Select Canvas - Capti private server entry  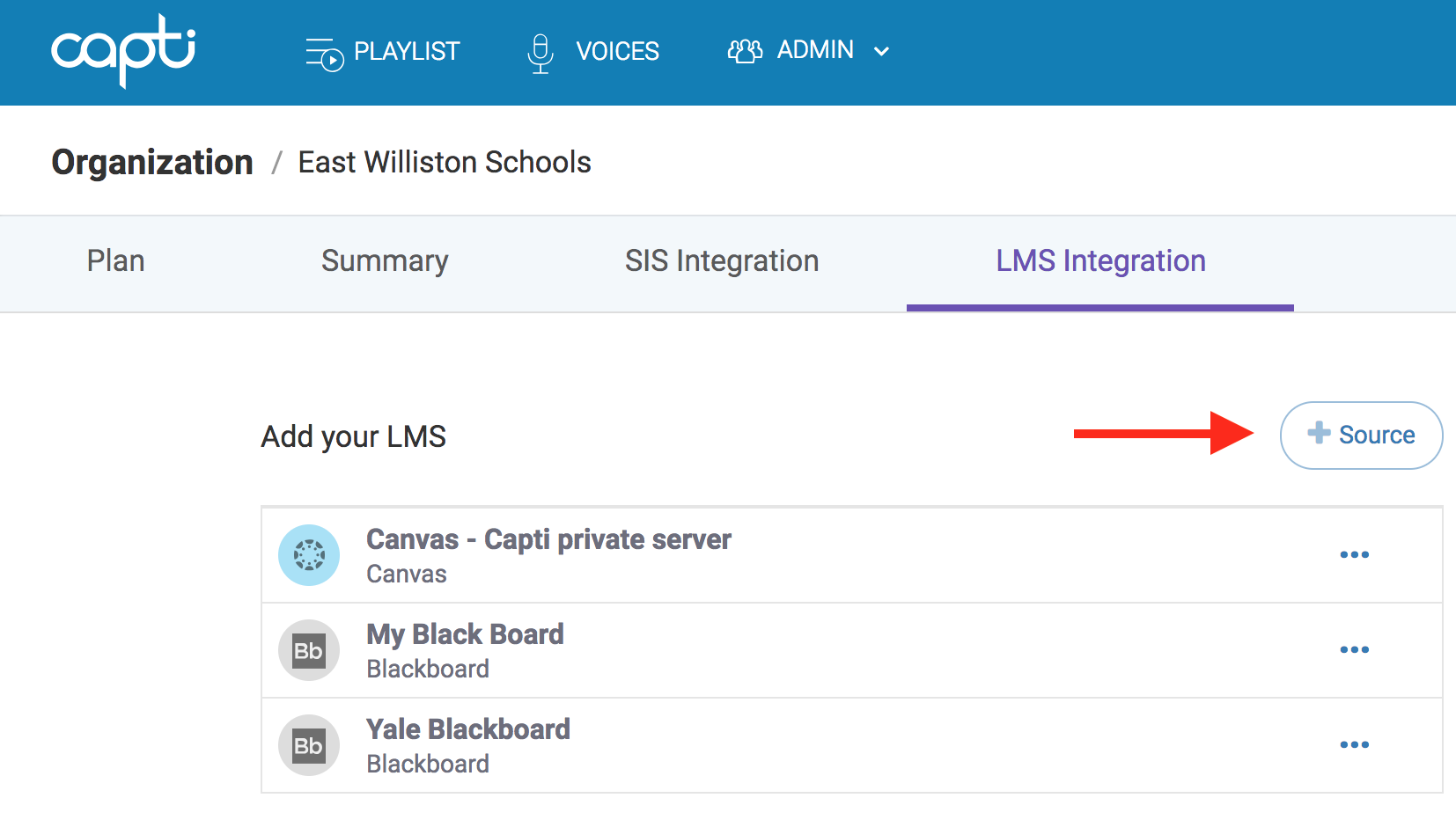tap(548, 539)
